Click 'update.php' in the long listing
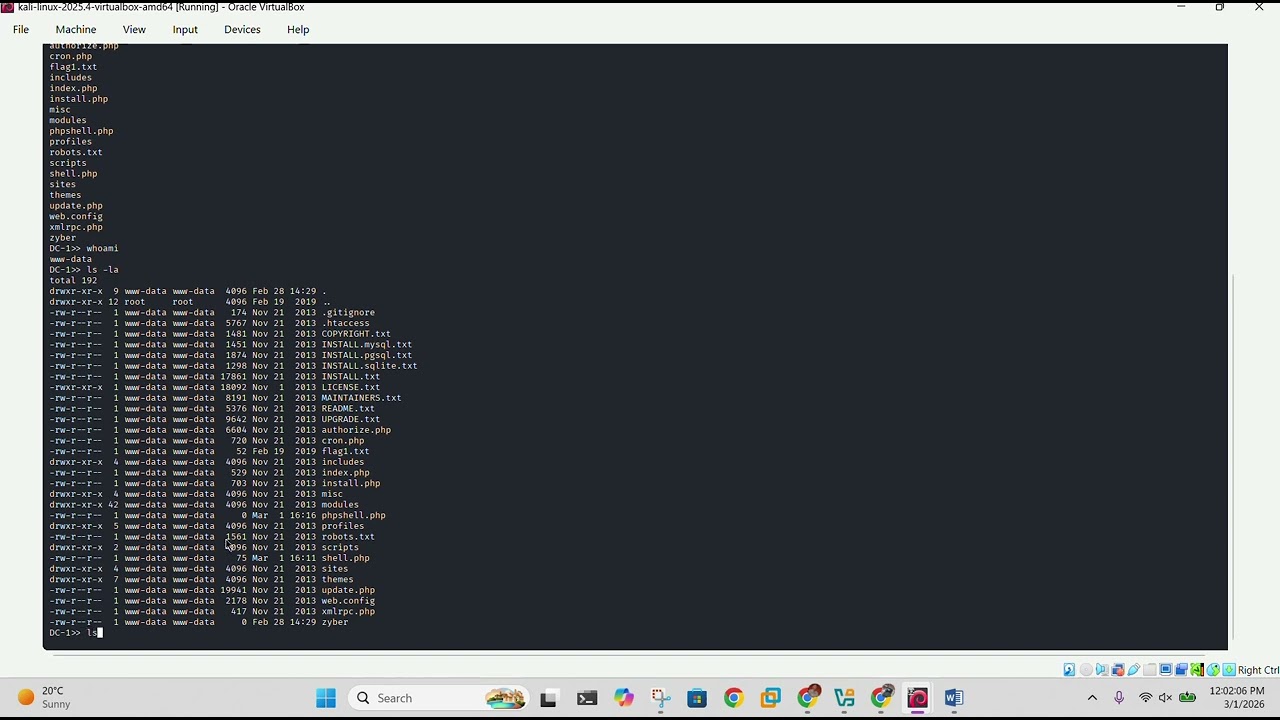The width and height of the screenshot is (1280, 720). click(348, 590)
